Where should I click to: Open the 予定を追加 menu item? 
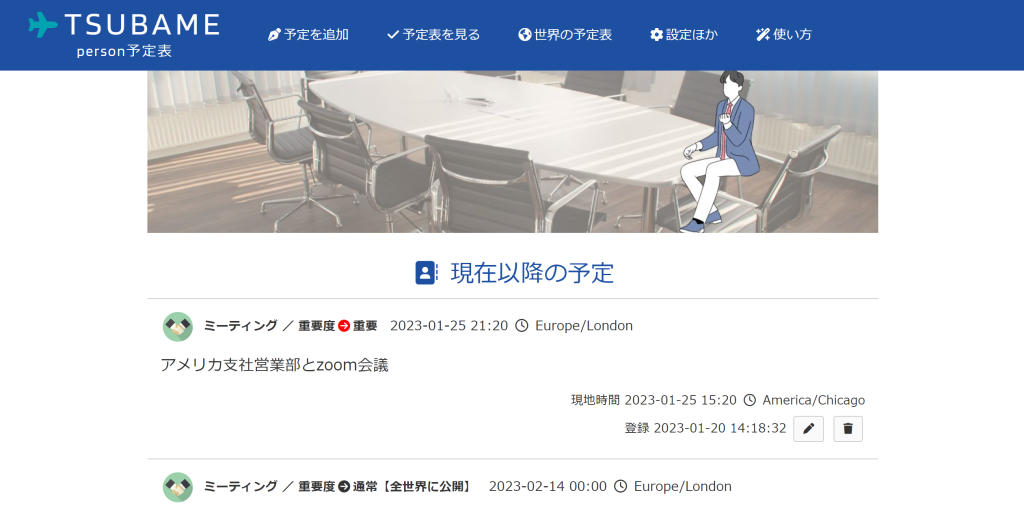pos(308,35)
